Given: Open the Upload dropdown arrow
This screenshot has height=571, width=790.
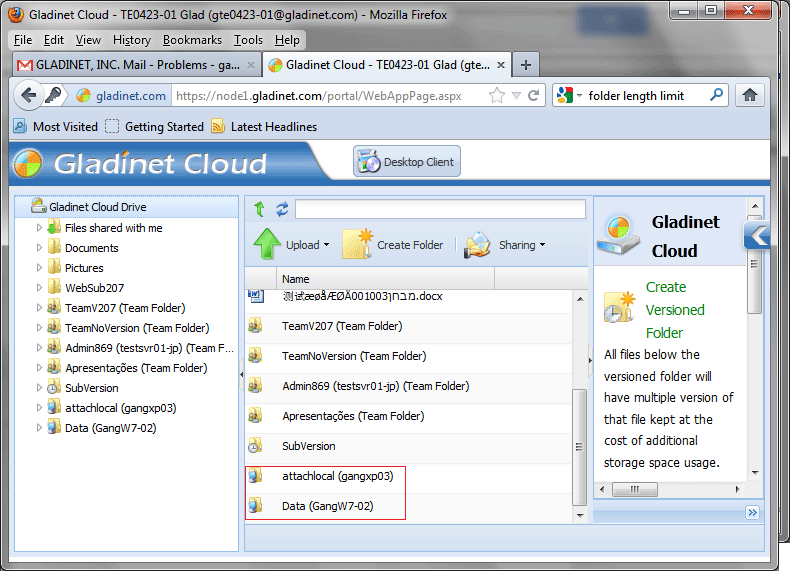Looking at the screenshot, I should pos(326,245).
